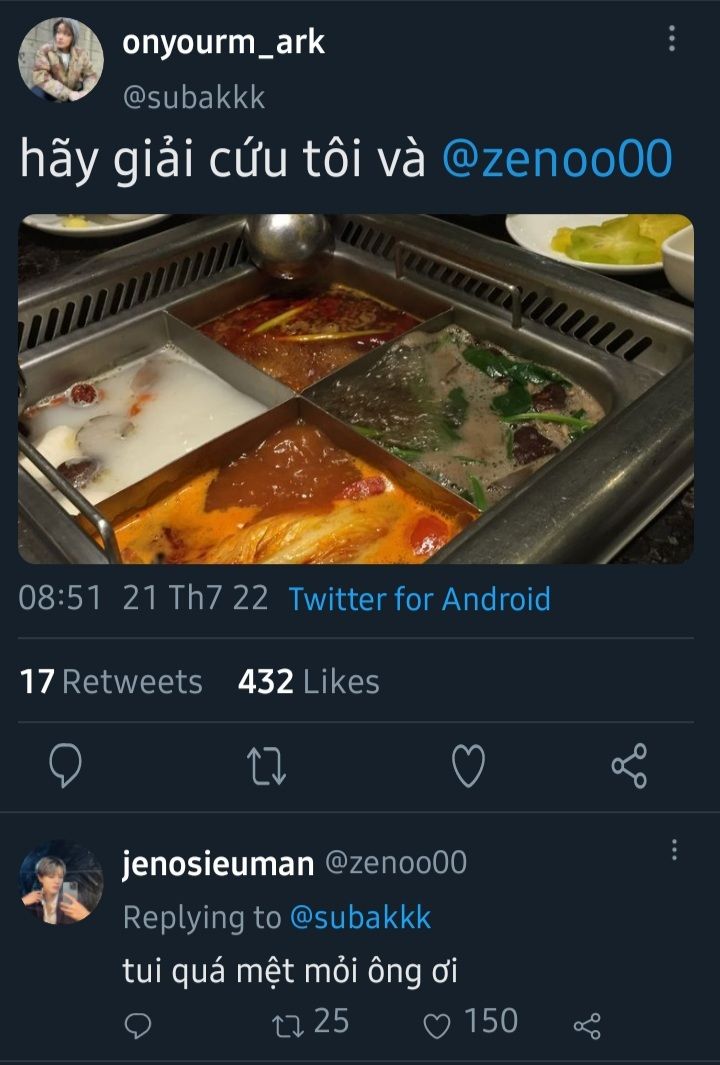720x1065 pixels.
Task: Open the Twitter for Android source link
Action: point(419,599)
